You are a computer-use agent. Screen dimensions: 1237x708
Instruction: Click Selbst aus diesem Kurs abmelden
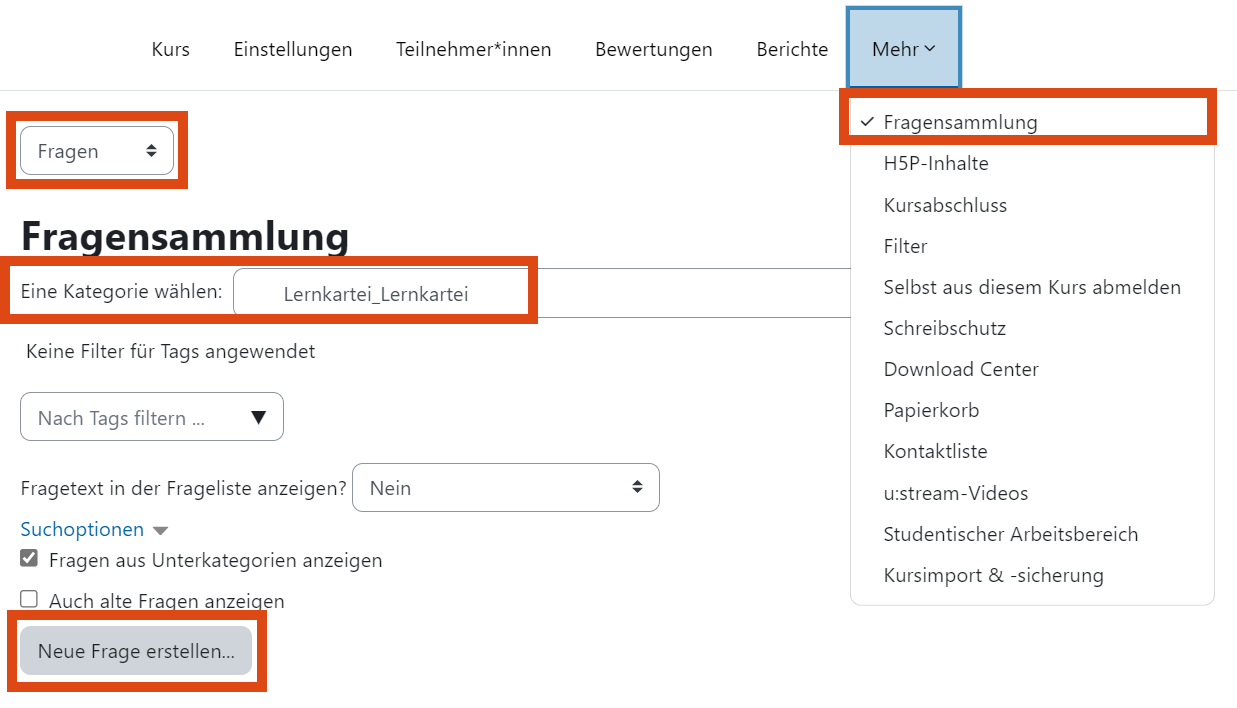(x=1032, y=287)
